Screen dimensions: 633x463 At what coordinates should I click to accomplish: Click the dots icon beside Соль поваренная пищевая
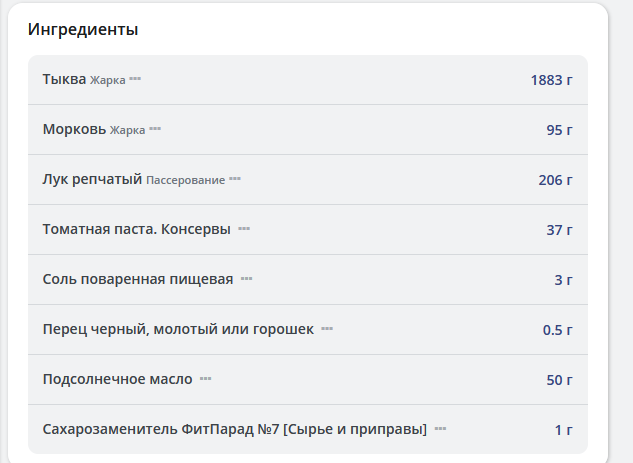(x=247, y=280)
